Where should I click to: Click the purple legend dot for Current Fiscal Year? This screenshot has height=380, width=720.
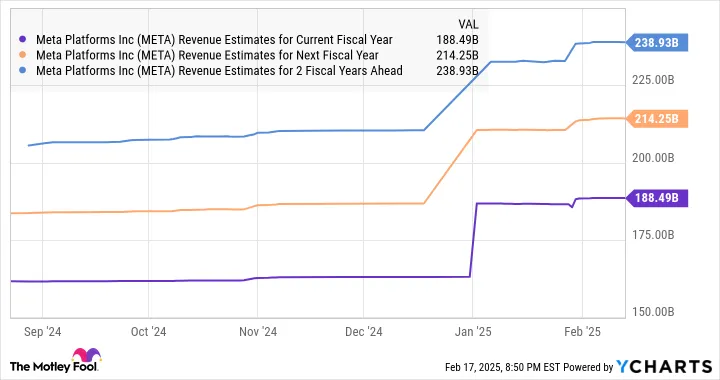point(22,40)
